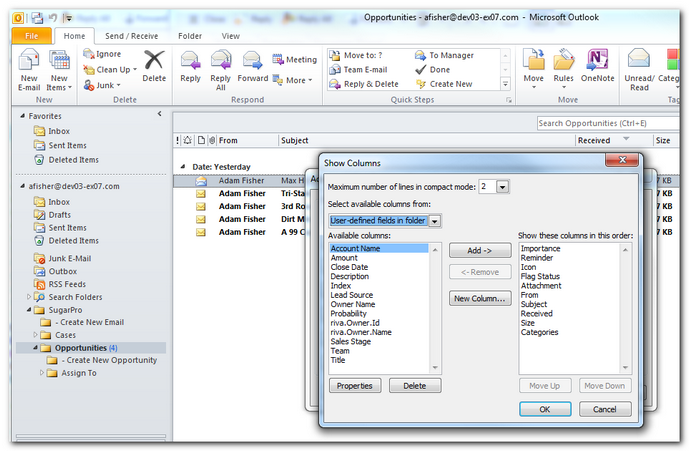This screenshot has height=451, width=689.
Task: Click the Undo icon in quick access toolbar
Action: coord(53,18)
